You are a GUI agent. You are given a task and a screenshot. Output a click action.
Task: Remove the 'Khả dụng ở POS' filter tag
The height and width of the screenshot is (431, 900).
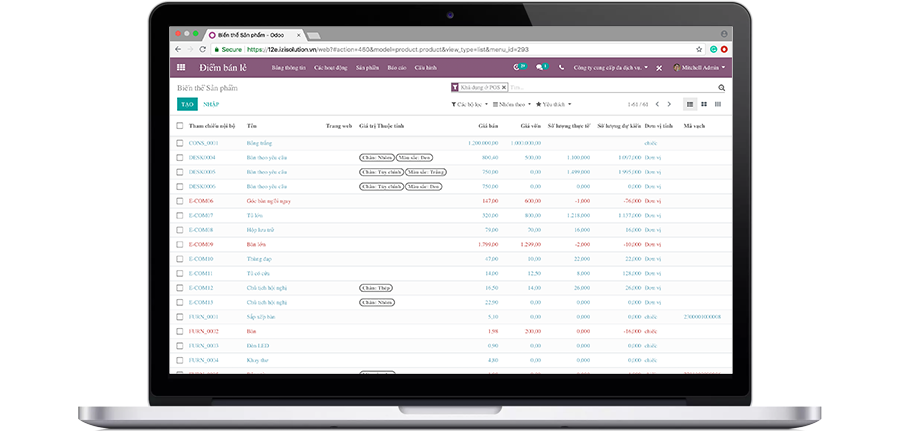(504, 88)
